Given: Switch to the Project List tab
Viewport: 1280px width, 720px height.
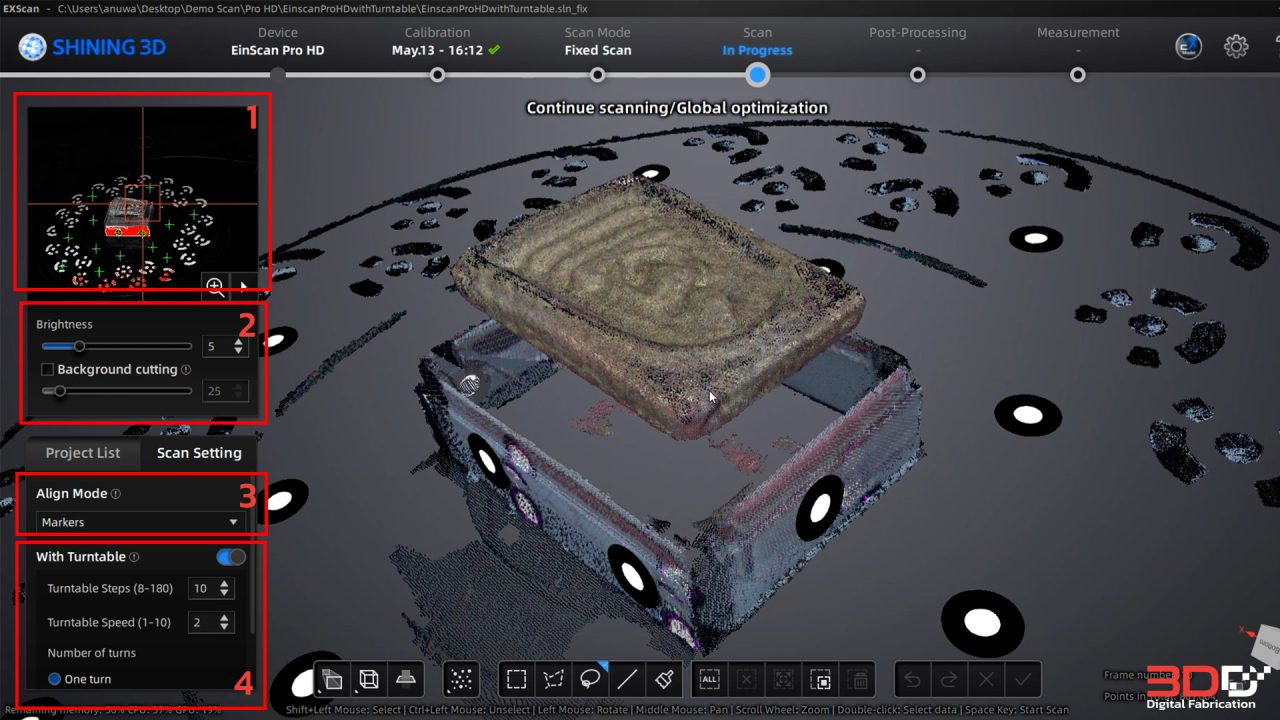Looking at the screenshot, I should point(81,452).
